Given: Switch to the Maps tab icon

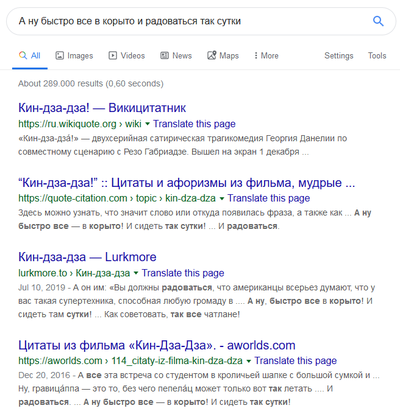Looking at the screenshot, I should click(x=212, y=55).
